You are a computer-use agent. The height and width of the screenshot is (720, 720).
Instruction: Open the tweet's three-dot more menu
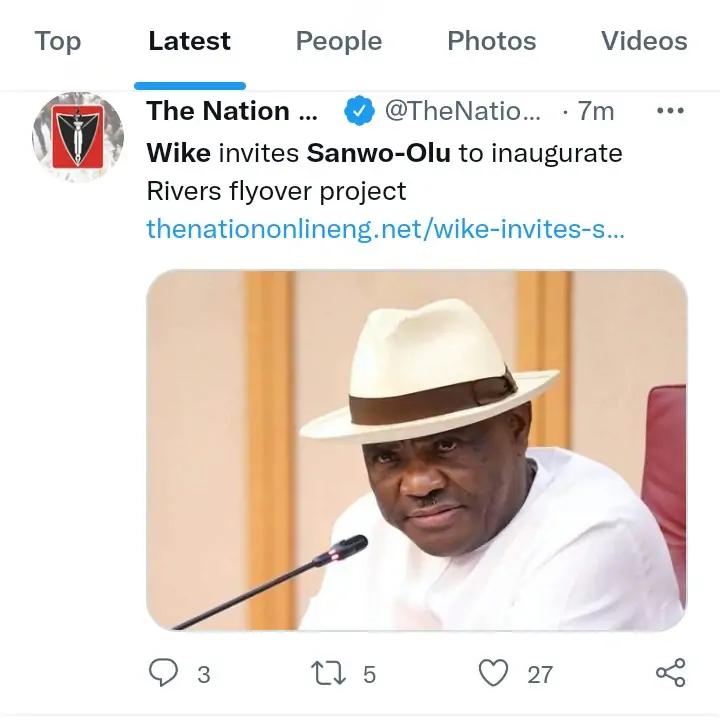click(x=669, y=111)
